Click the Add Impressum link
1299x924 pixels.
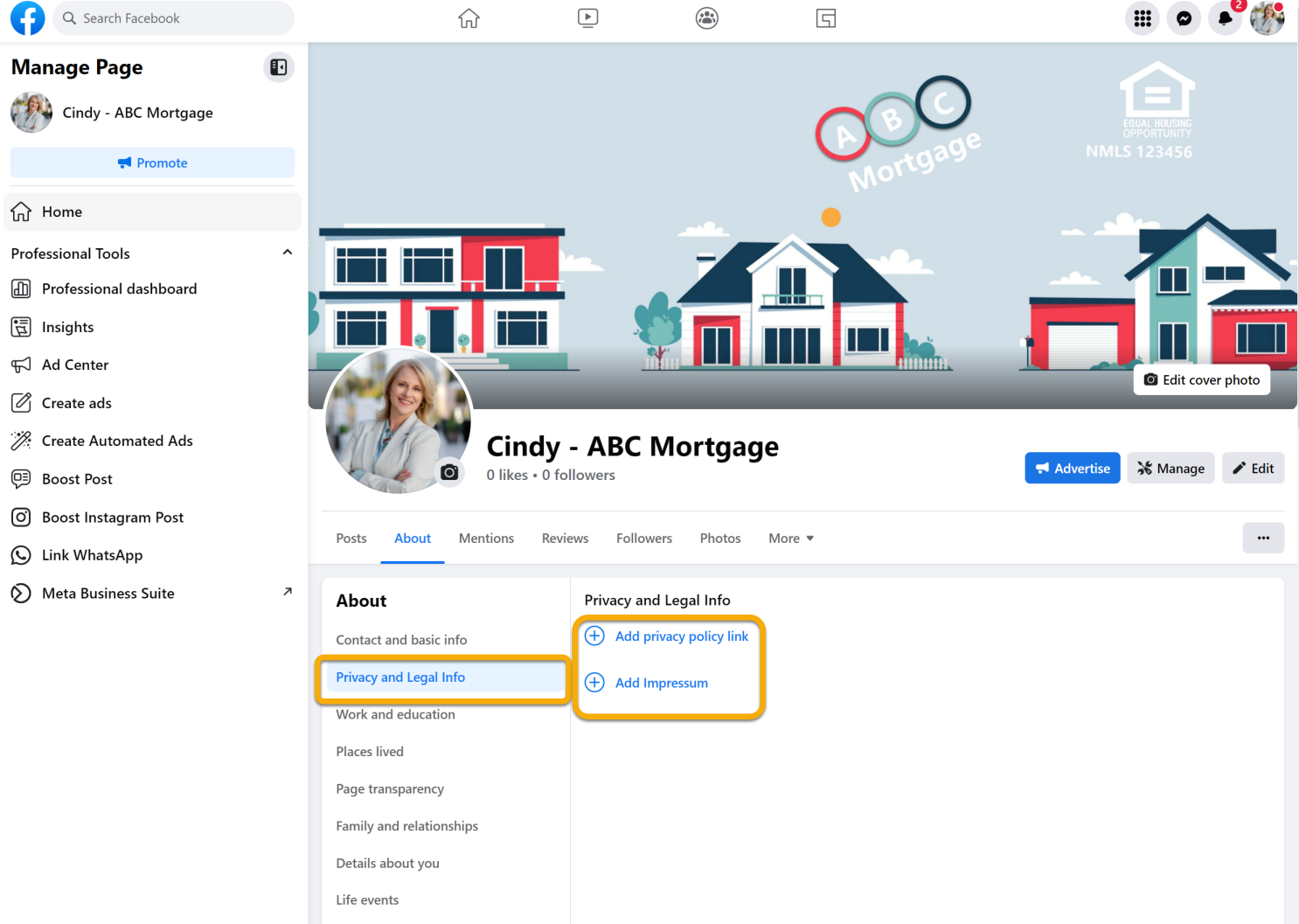tap(662, 683)
